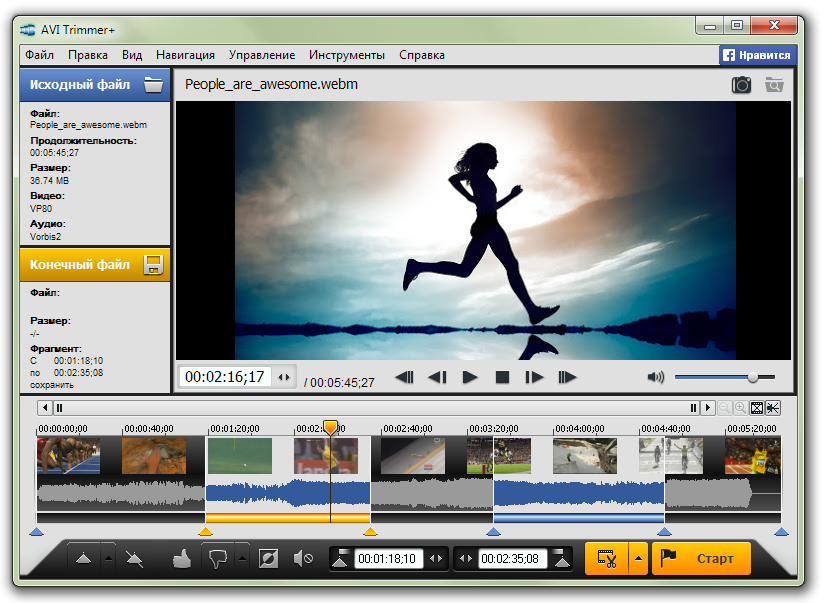Play the video

[470, 377]
